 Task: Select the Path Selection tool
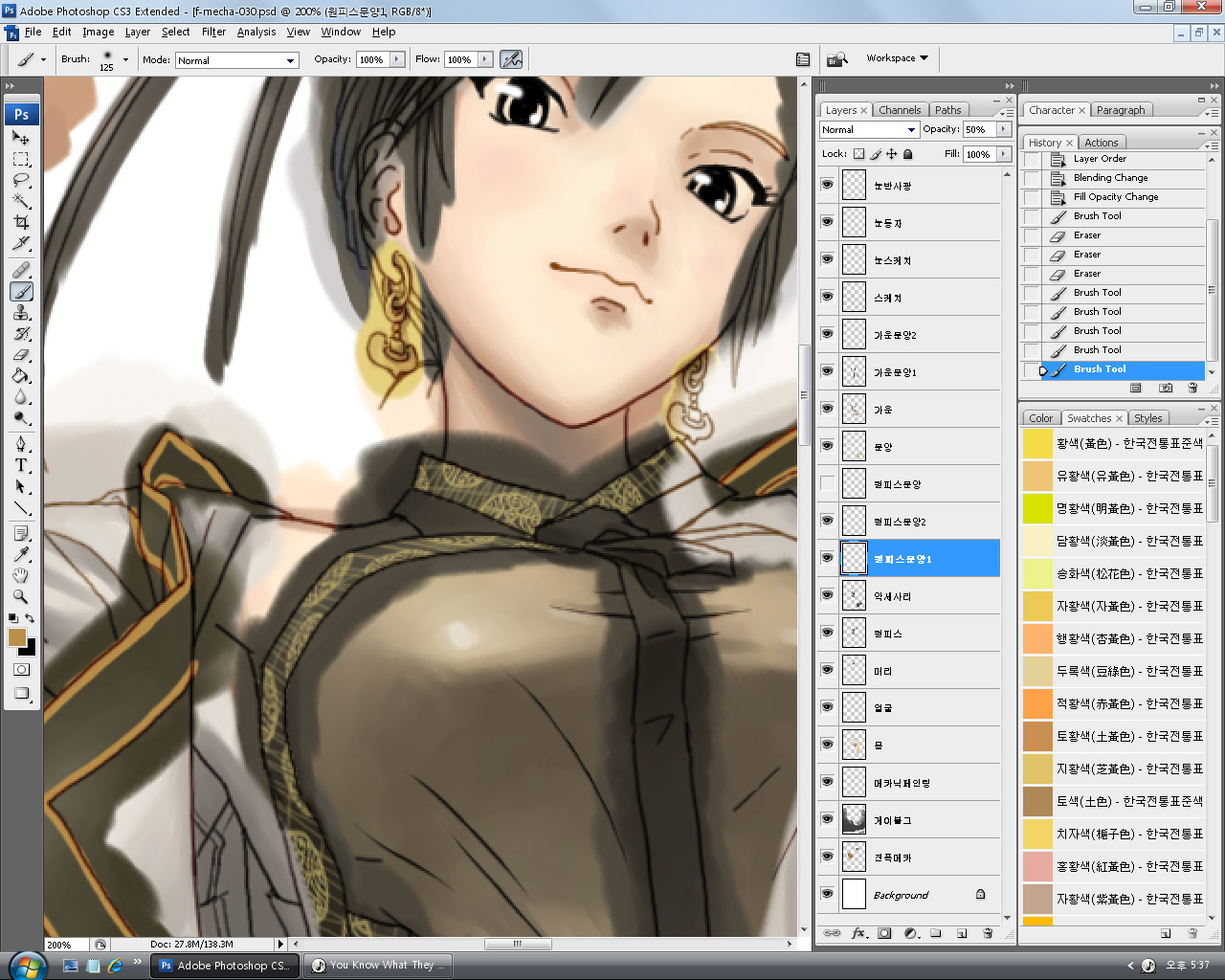coord(21,486)
